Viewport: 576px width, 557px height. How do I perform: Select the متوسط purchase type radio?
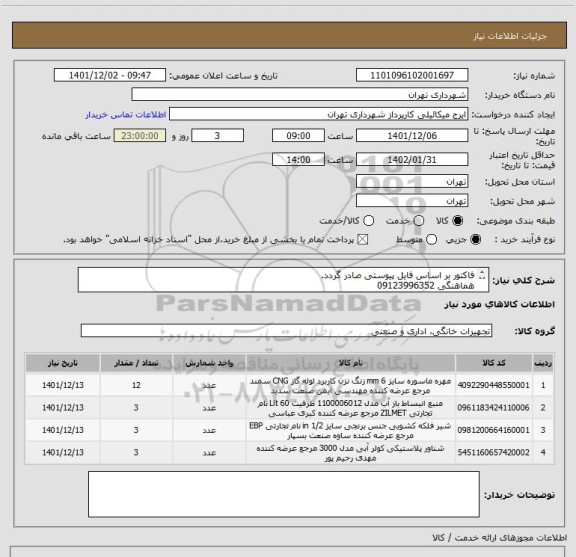431,240
